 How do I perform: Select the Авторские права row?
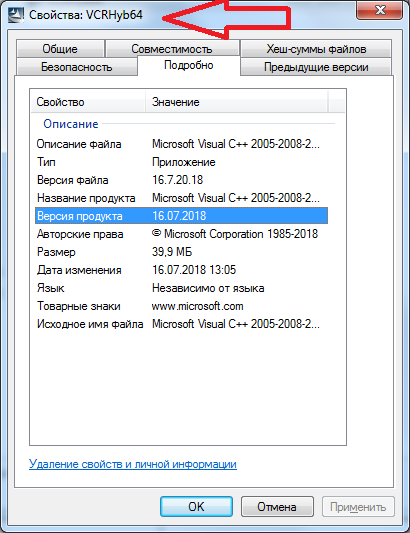click(182, 234)
